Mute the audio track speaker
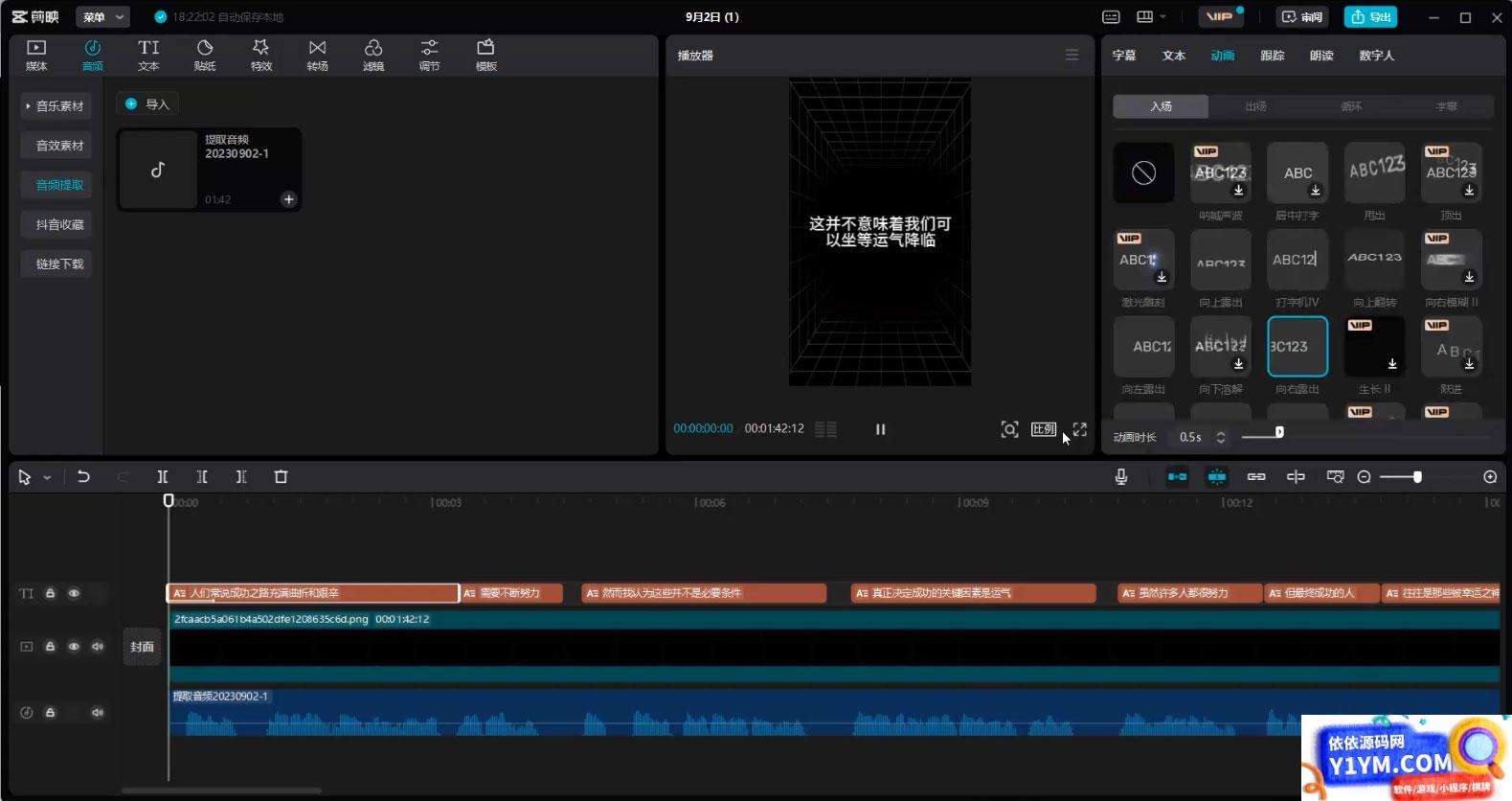Screen dimensions: 1512x801 (x=97, y=712)
